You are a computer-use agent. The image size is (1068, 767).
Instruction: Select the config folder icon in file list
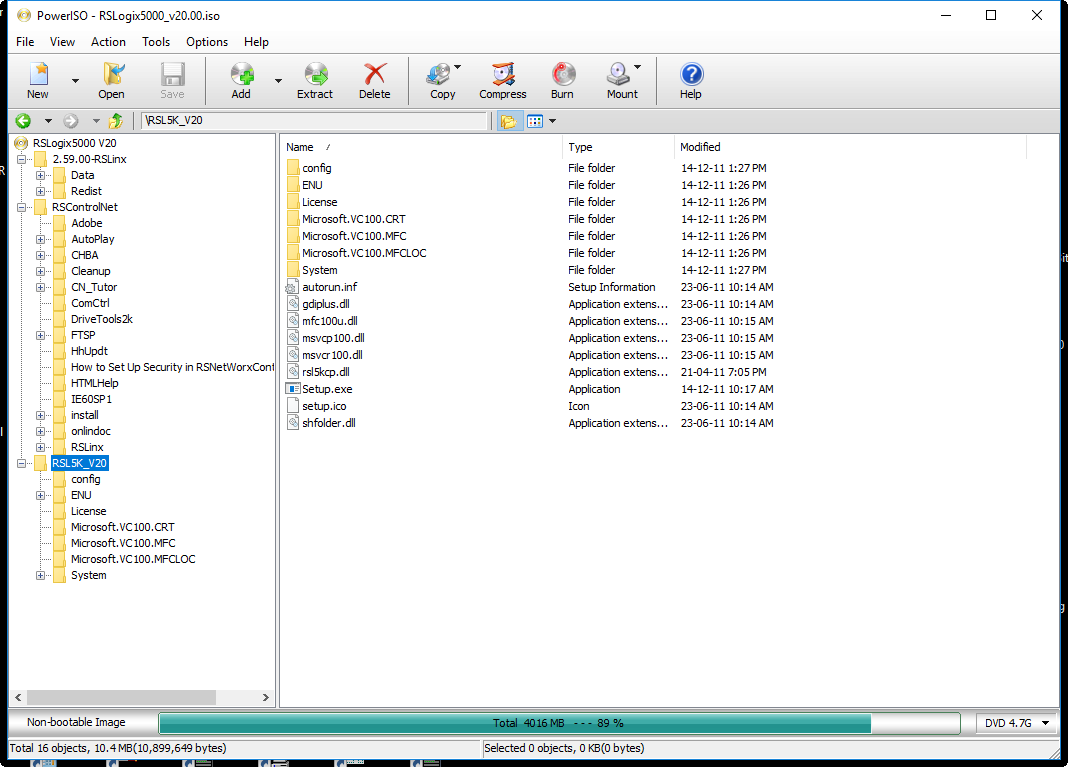coord(293,168)
